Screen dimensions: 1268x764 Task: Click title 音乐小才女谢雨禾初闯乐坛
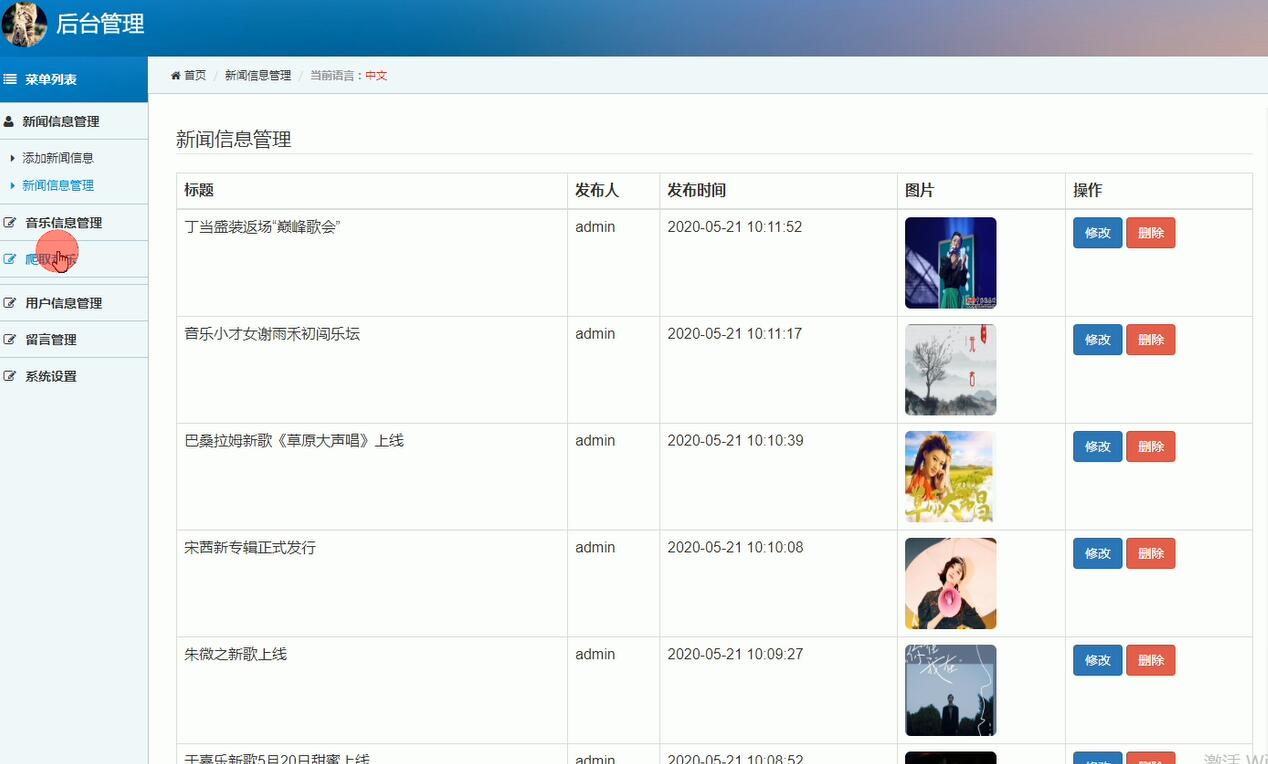272,334
